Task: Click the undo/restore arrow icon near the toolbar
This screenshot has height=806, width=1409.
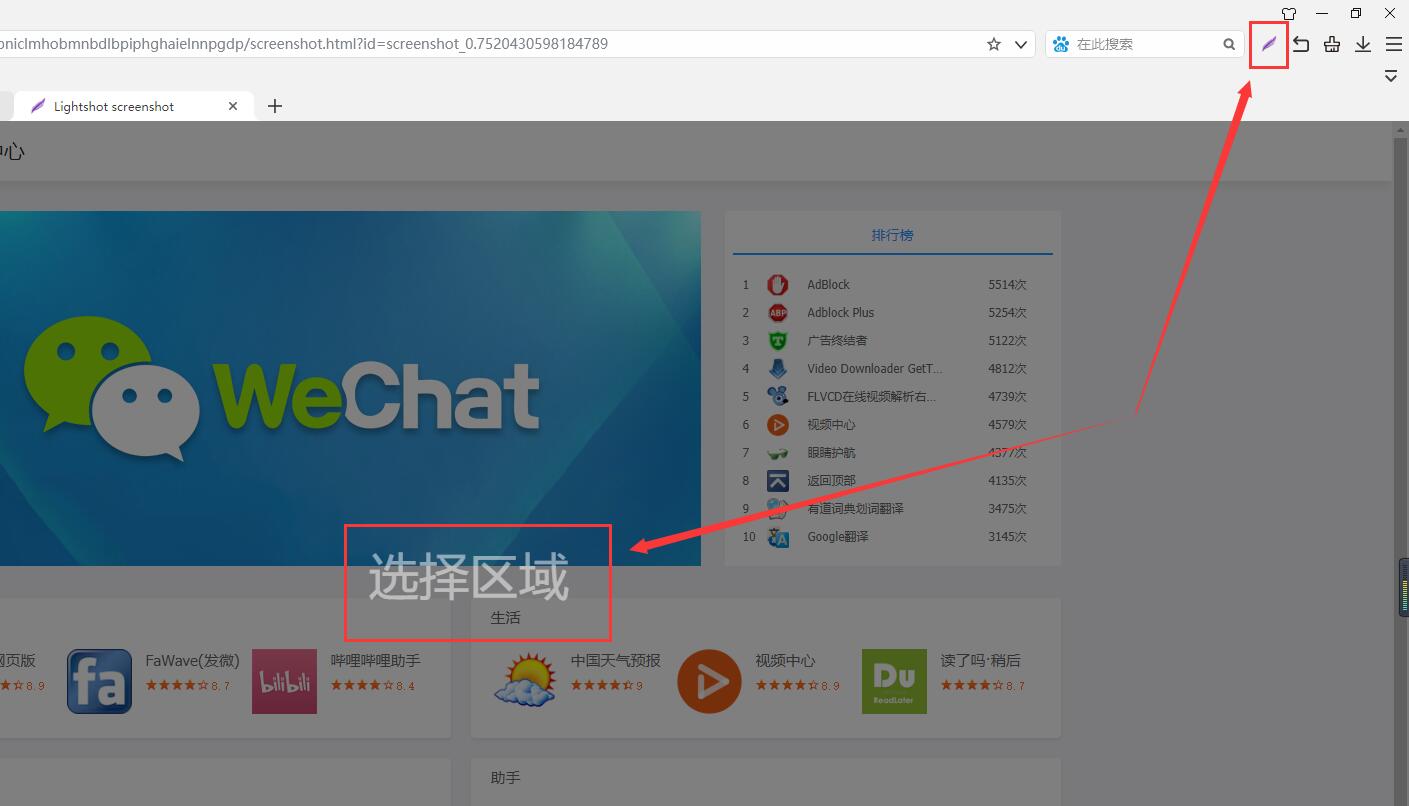Action: (1300, 44)
